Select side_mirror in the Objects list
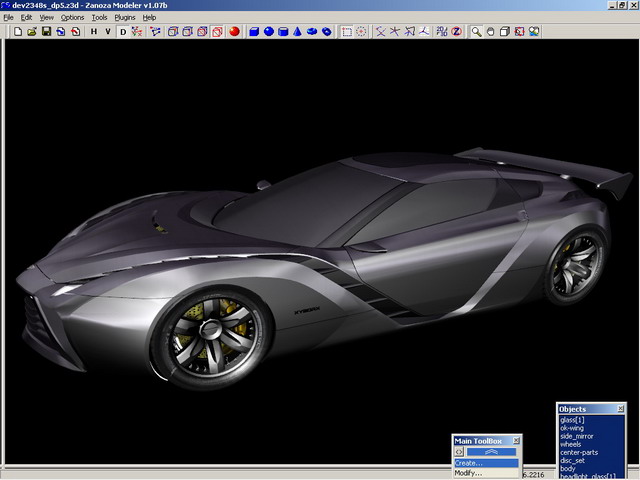640x480 pixels. click(x=577, y=436)
